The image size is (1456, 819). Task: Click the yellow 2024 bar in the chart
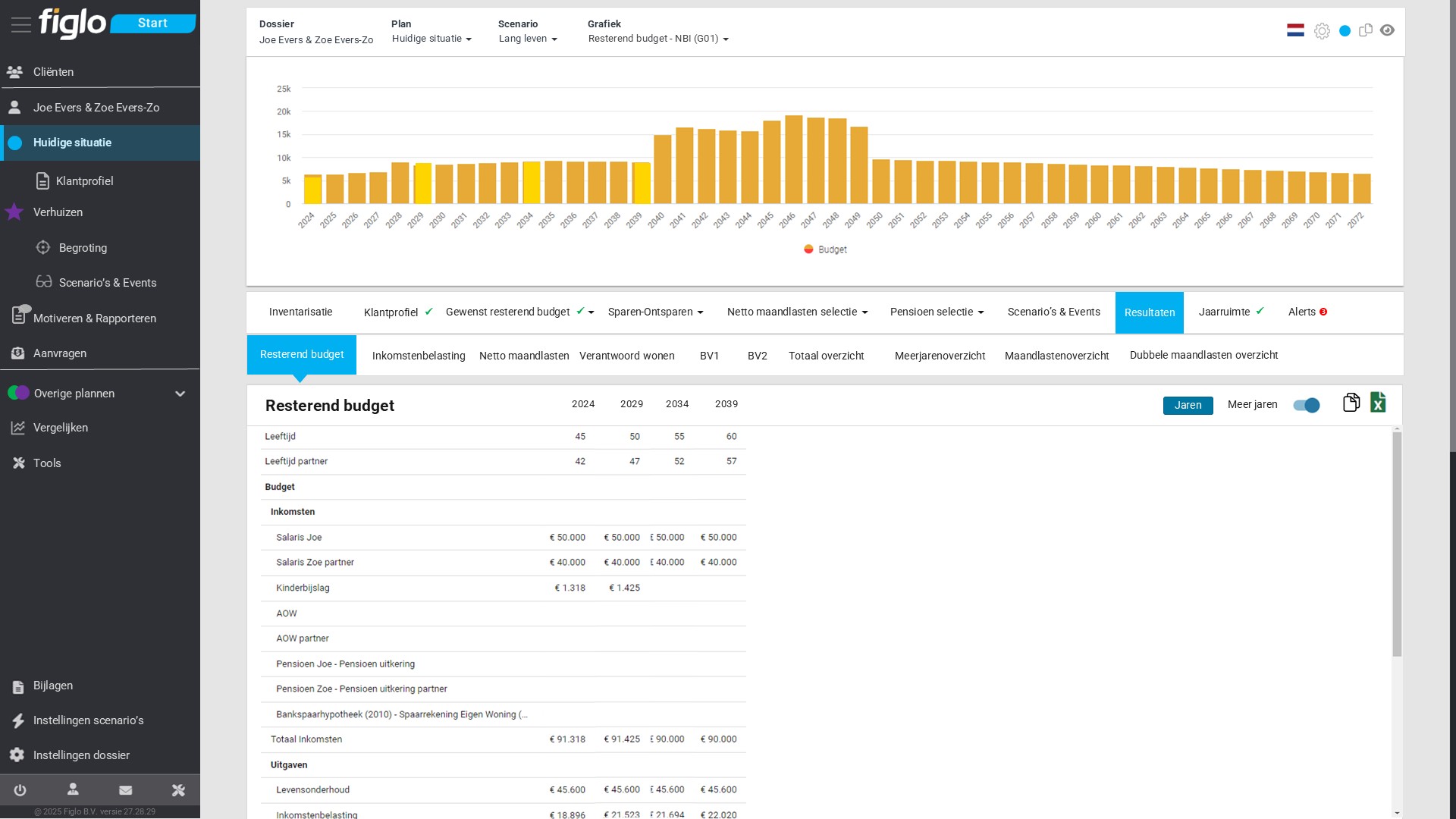click(x=312, y=190)
